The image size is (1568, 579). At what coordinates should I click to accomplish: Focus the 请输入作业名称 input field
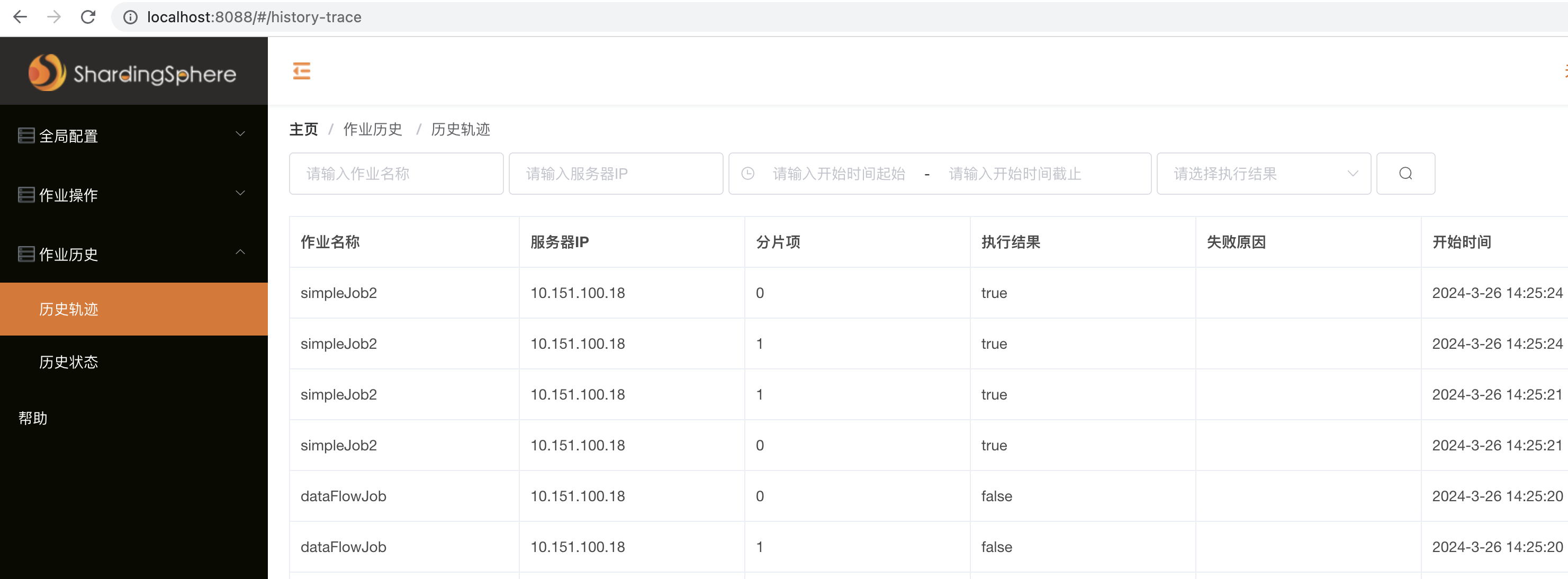395,174
